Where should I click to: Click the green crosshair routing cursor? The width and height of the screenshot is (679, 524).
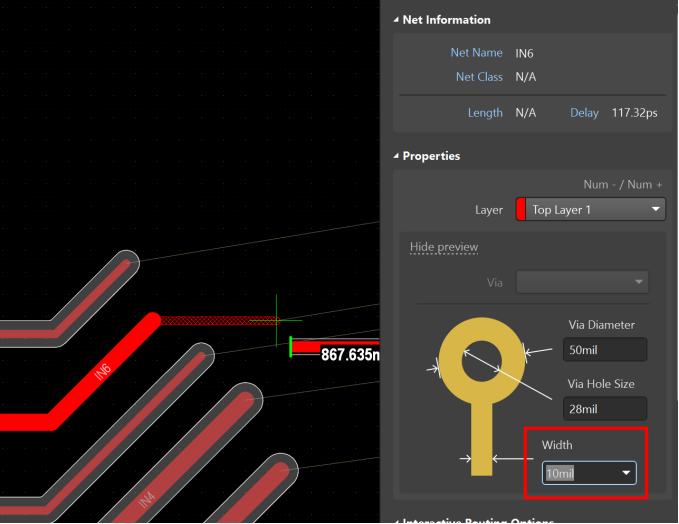277,320
